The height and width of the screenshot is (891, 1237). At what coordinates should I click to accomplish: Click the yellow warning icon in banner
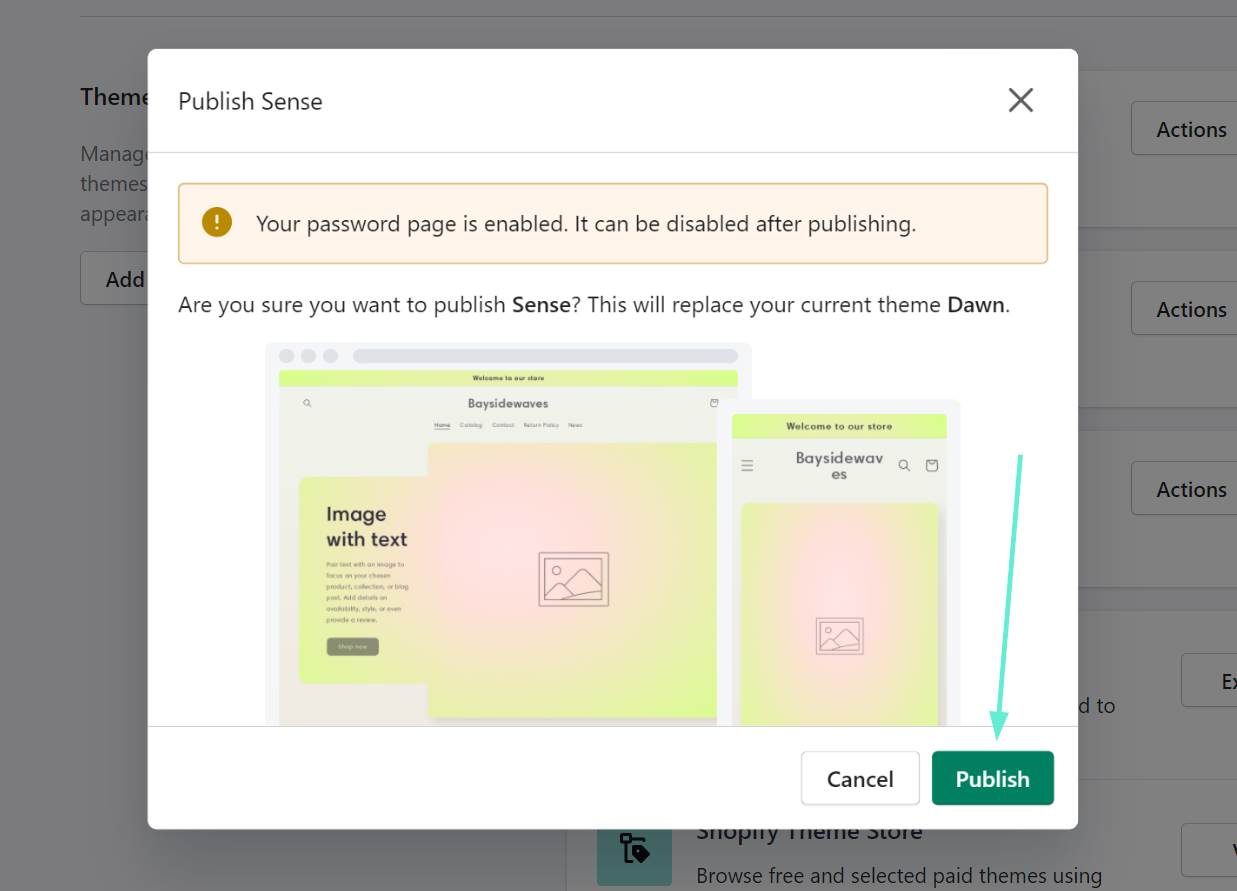(x=216, y=223)
